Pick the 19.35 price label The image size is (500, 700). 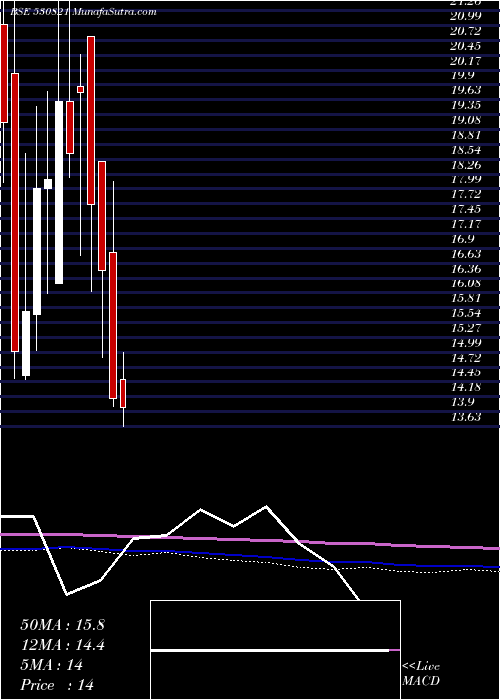(466, 105)
